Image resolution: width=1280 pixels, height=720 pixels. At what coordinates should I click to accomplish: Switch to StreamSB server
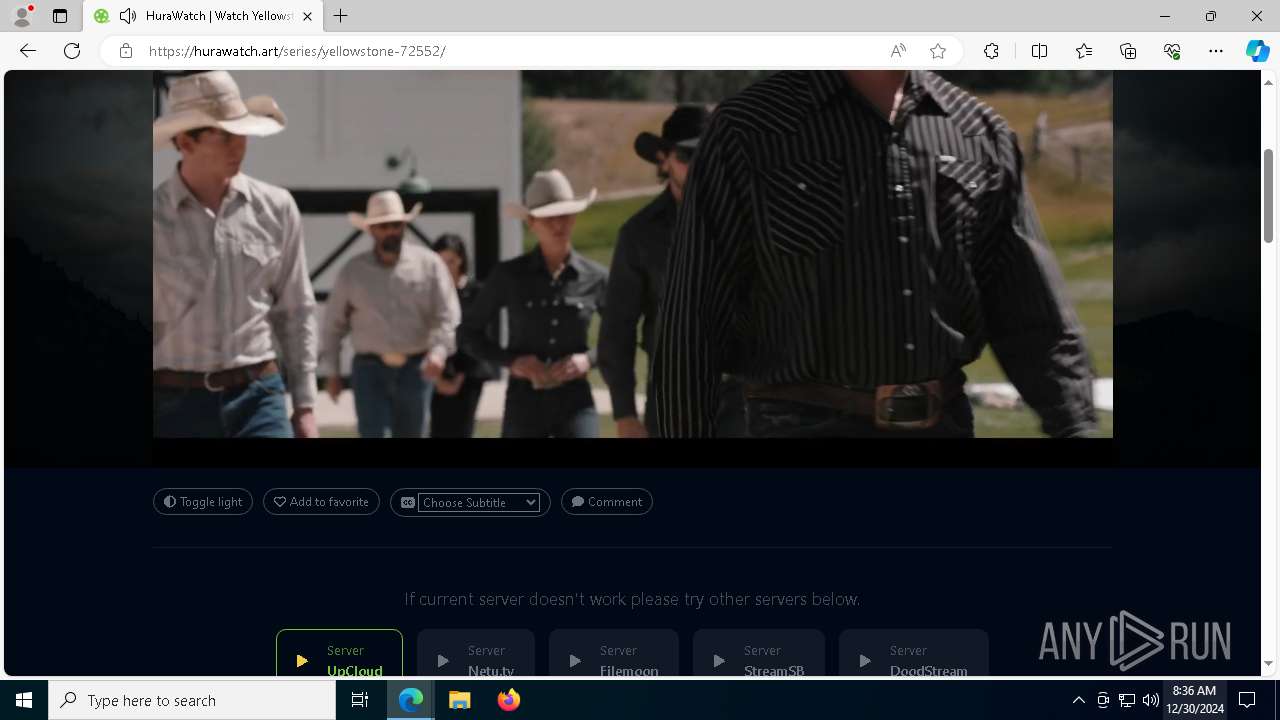tap(759, 654)
